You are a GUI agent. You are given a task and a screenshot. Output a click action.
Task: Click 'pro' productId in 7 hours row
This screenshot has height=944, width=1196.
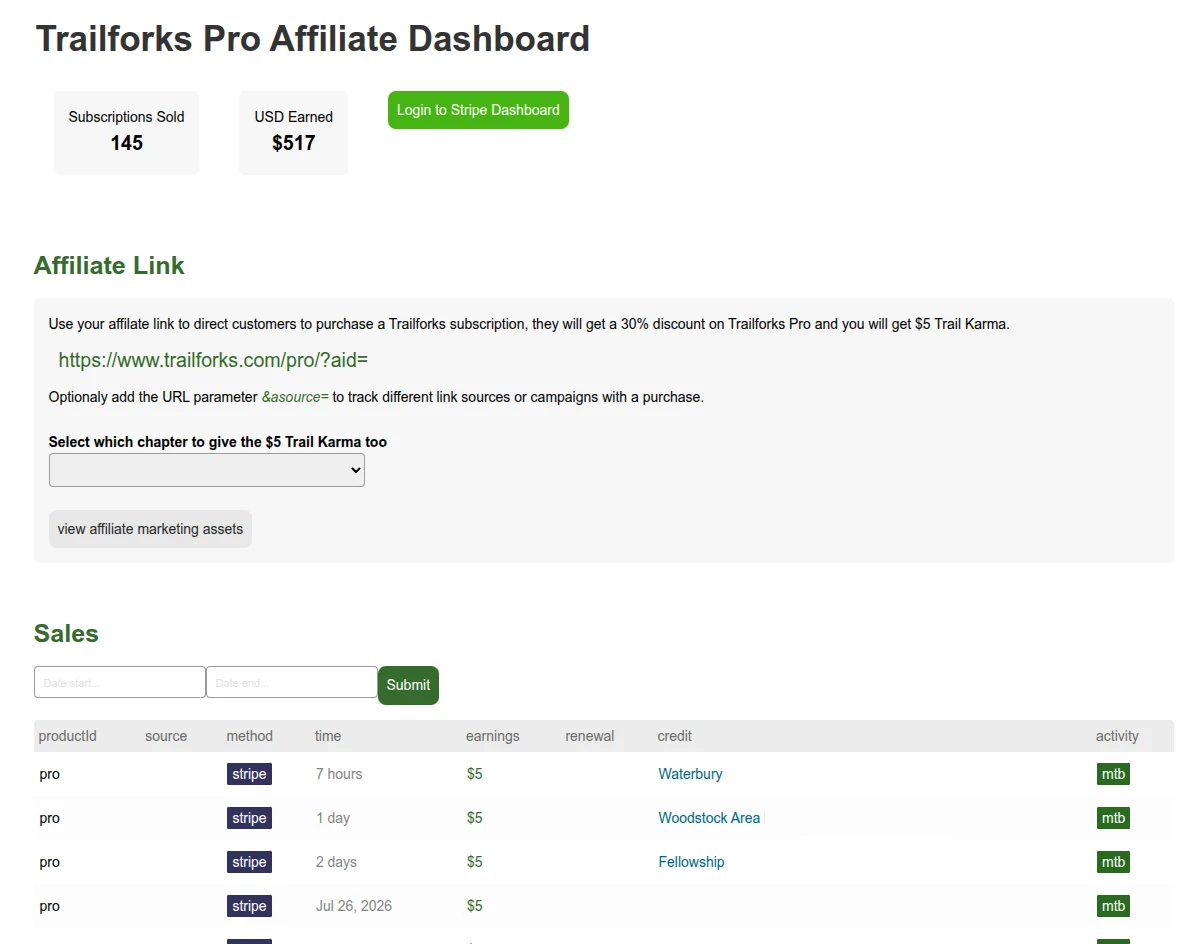click(50, 775)
